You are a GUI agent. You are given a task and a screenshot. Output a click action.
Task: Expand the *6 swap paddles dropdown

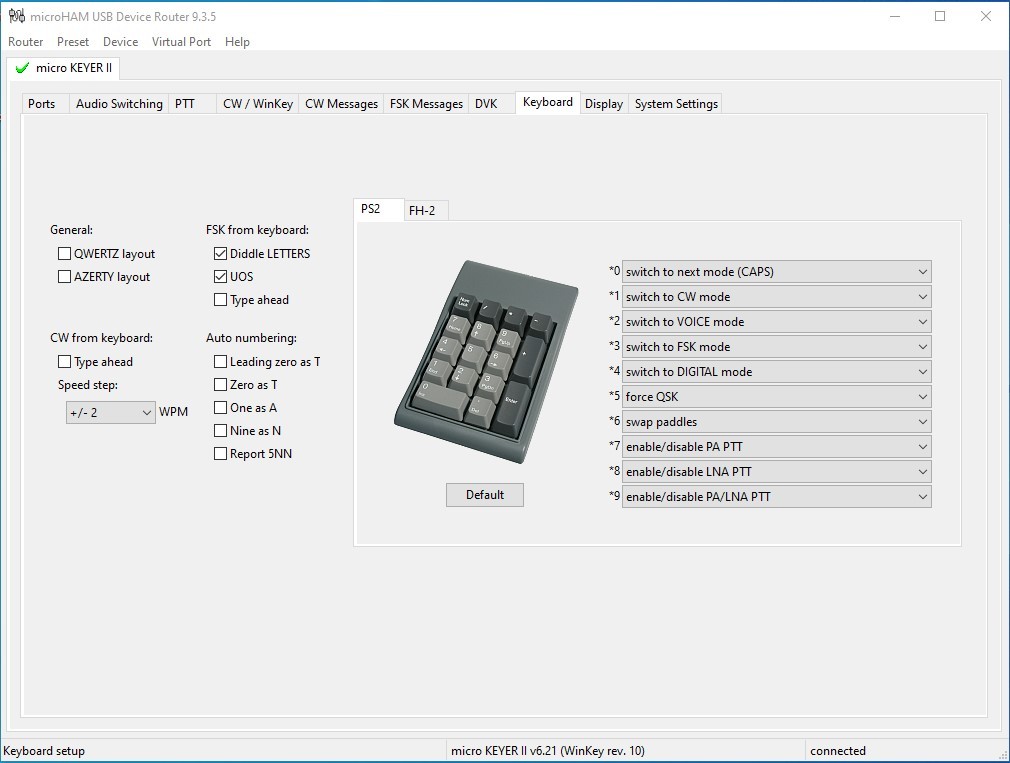click(x=776, y=422)
